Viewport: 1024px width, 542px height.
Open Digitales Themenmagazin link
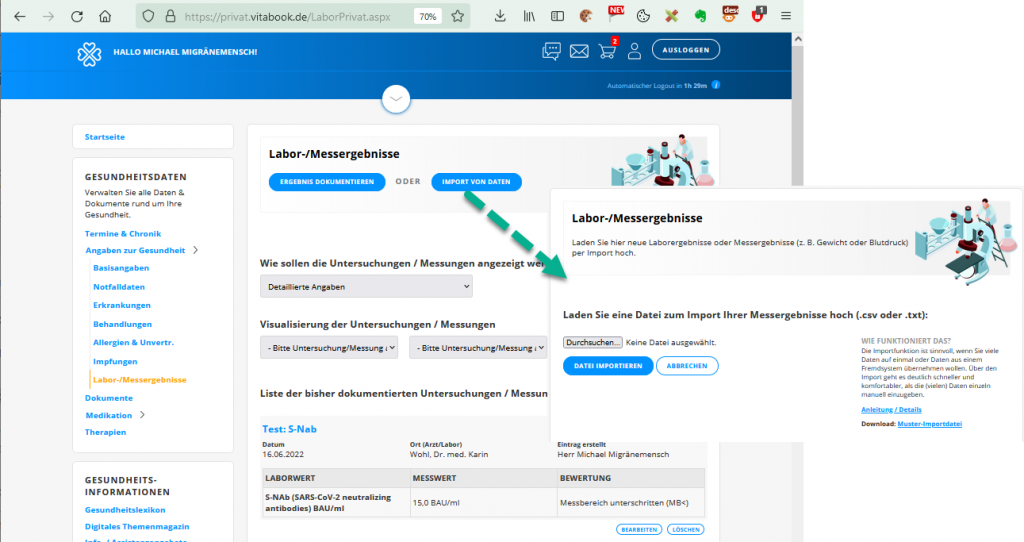pos(136,526)
